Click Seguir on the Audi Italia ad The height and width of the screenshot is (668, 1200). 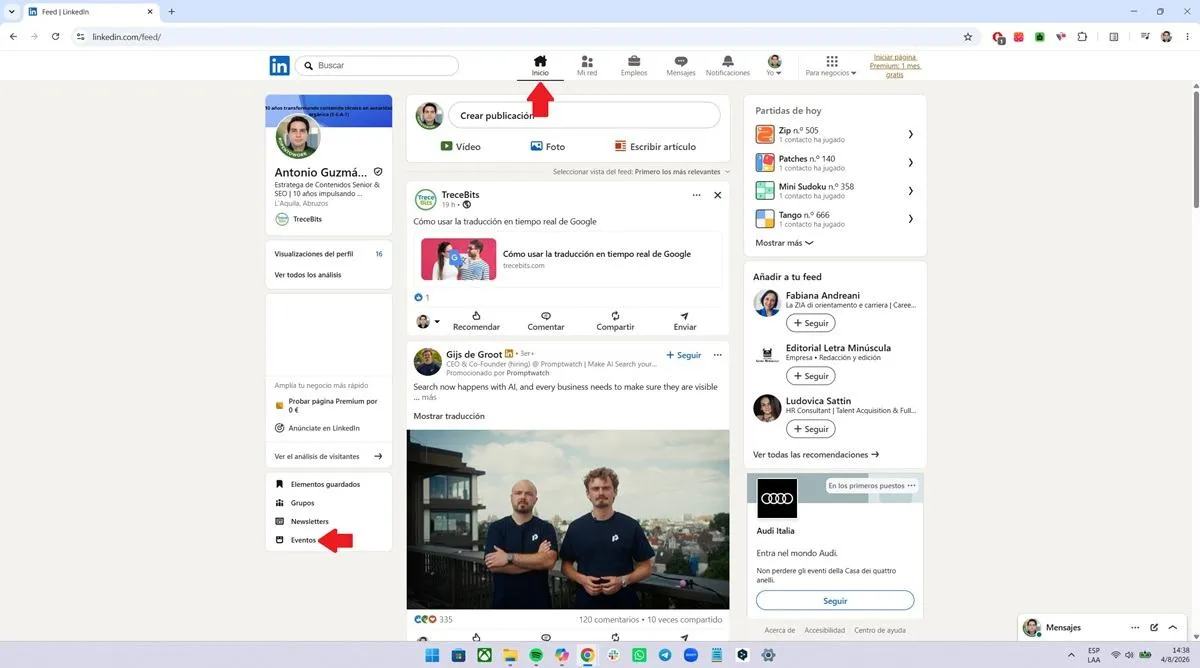click(835, 601)
